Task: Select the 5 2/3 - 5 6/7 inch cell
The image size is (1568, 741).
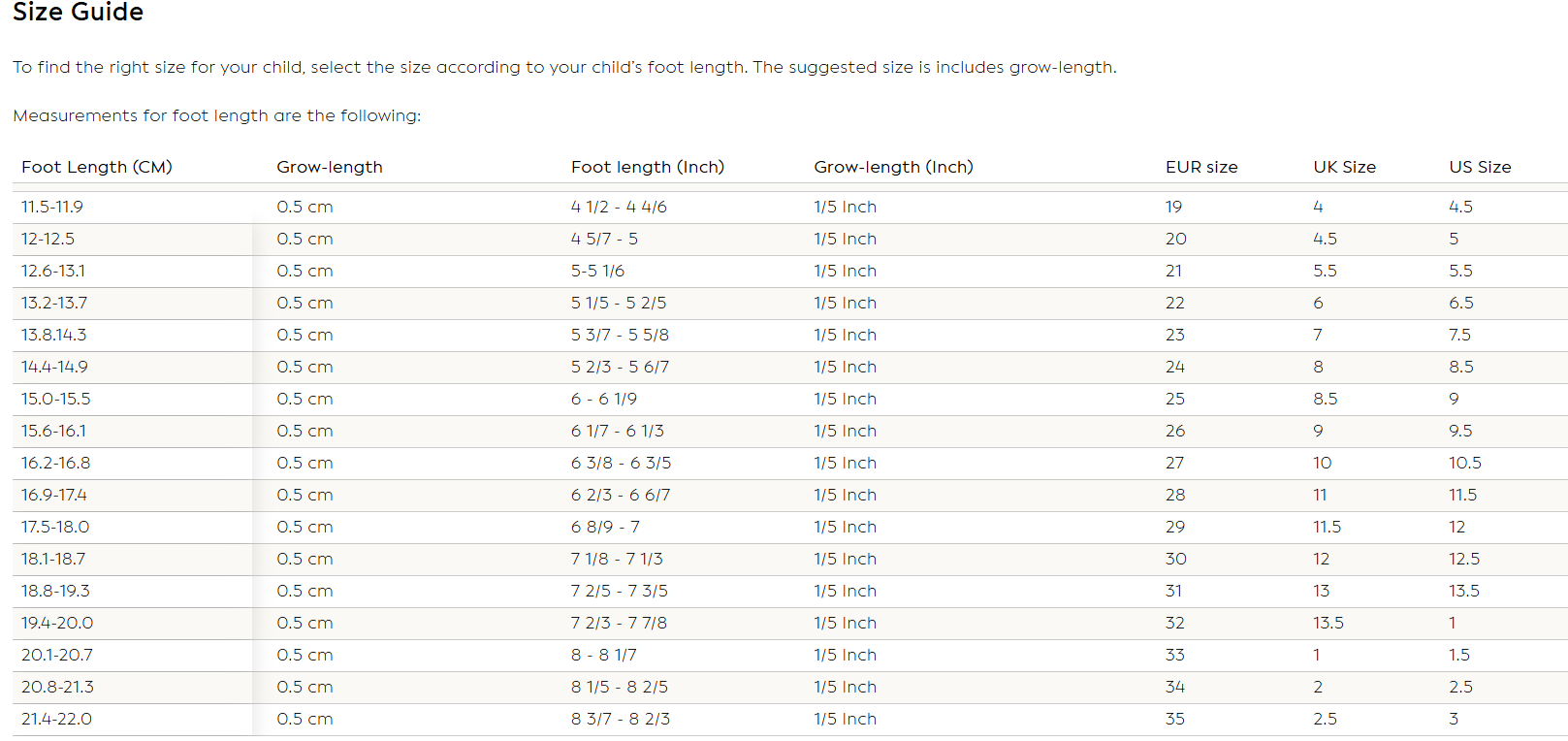Action: pos(620,367)
